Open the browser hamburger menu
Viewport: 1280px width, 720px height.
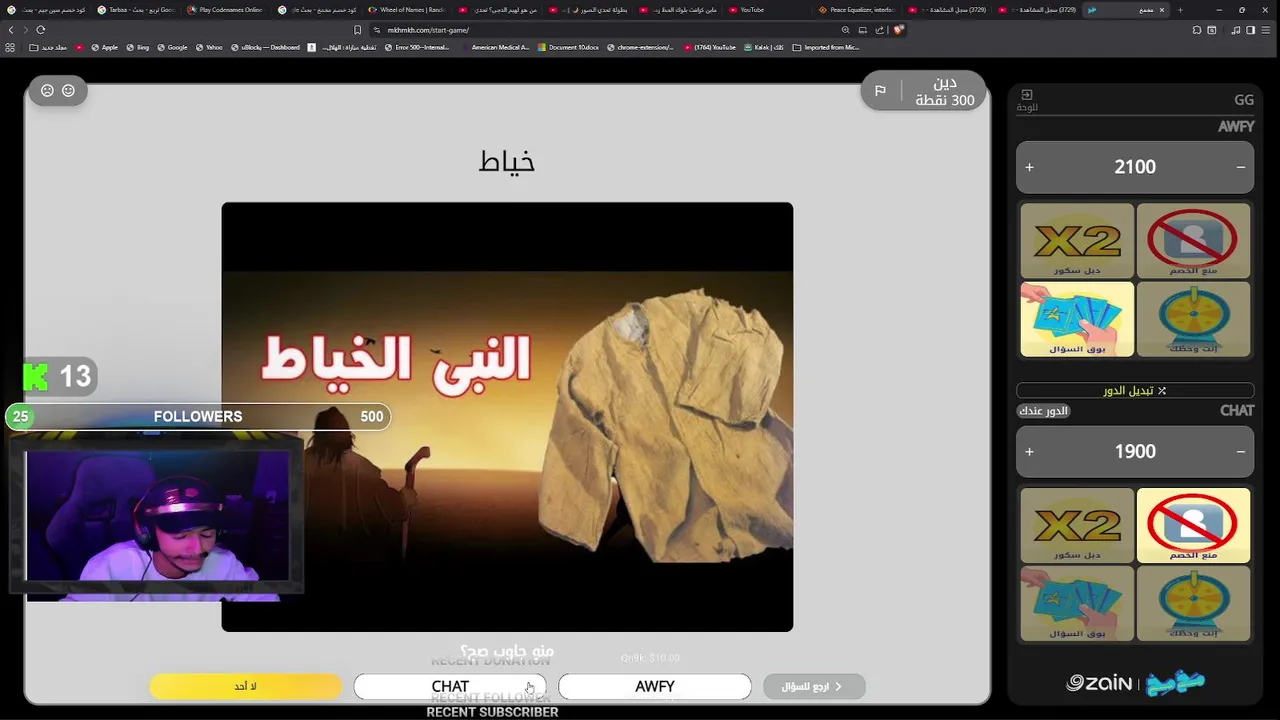(x=1268, y=30)
